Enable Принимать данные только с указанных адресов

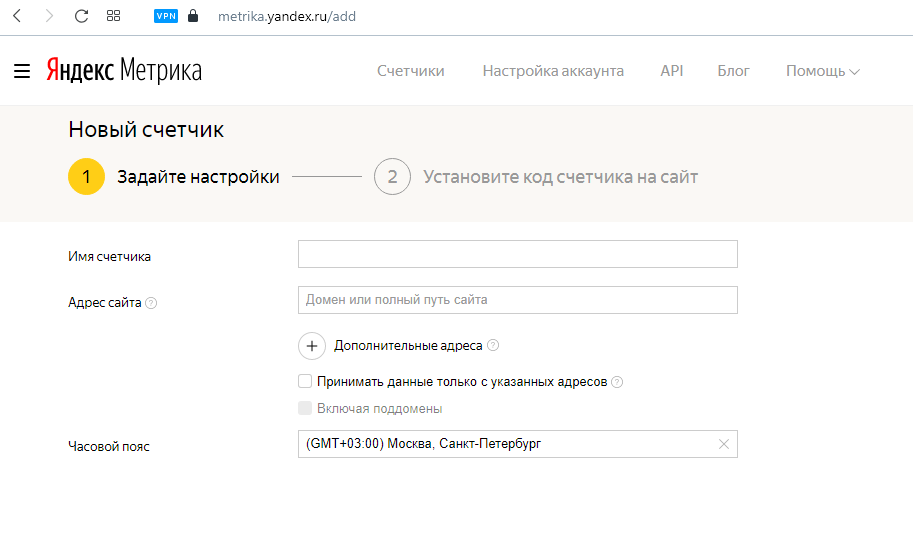point(305,381)
